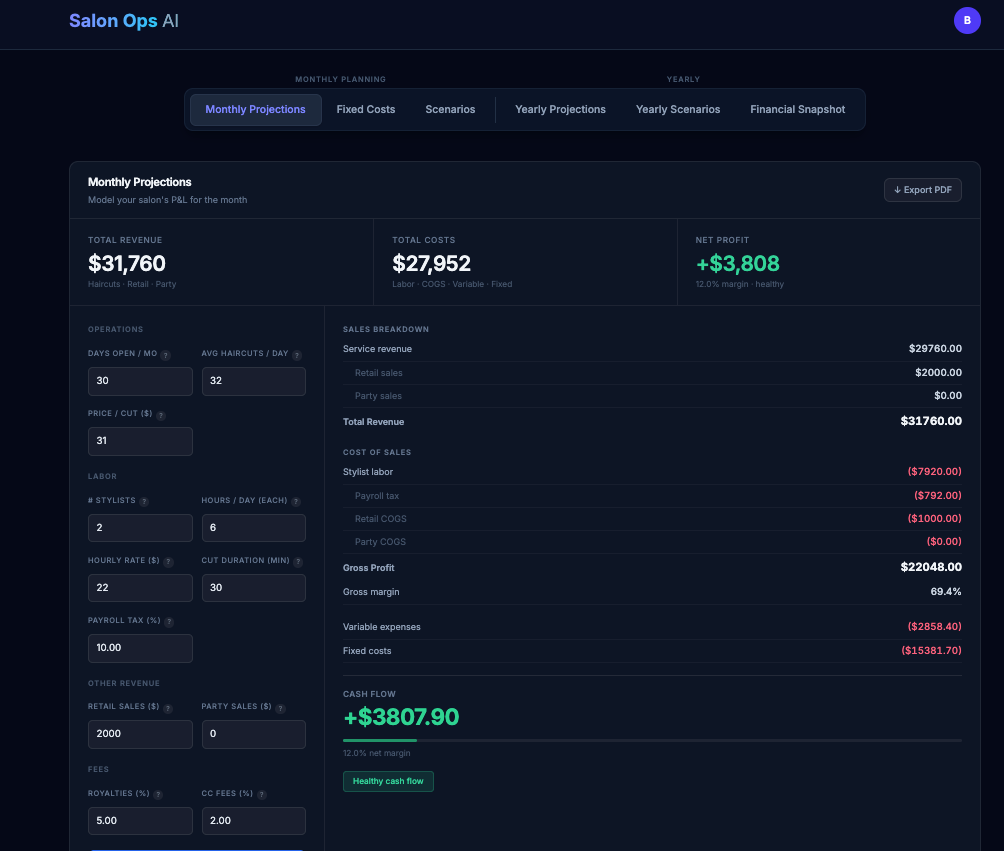1004x851 pixels.
Task: Show help icon for Cut Duration
Action: pos(298,562)
